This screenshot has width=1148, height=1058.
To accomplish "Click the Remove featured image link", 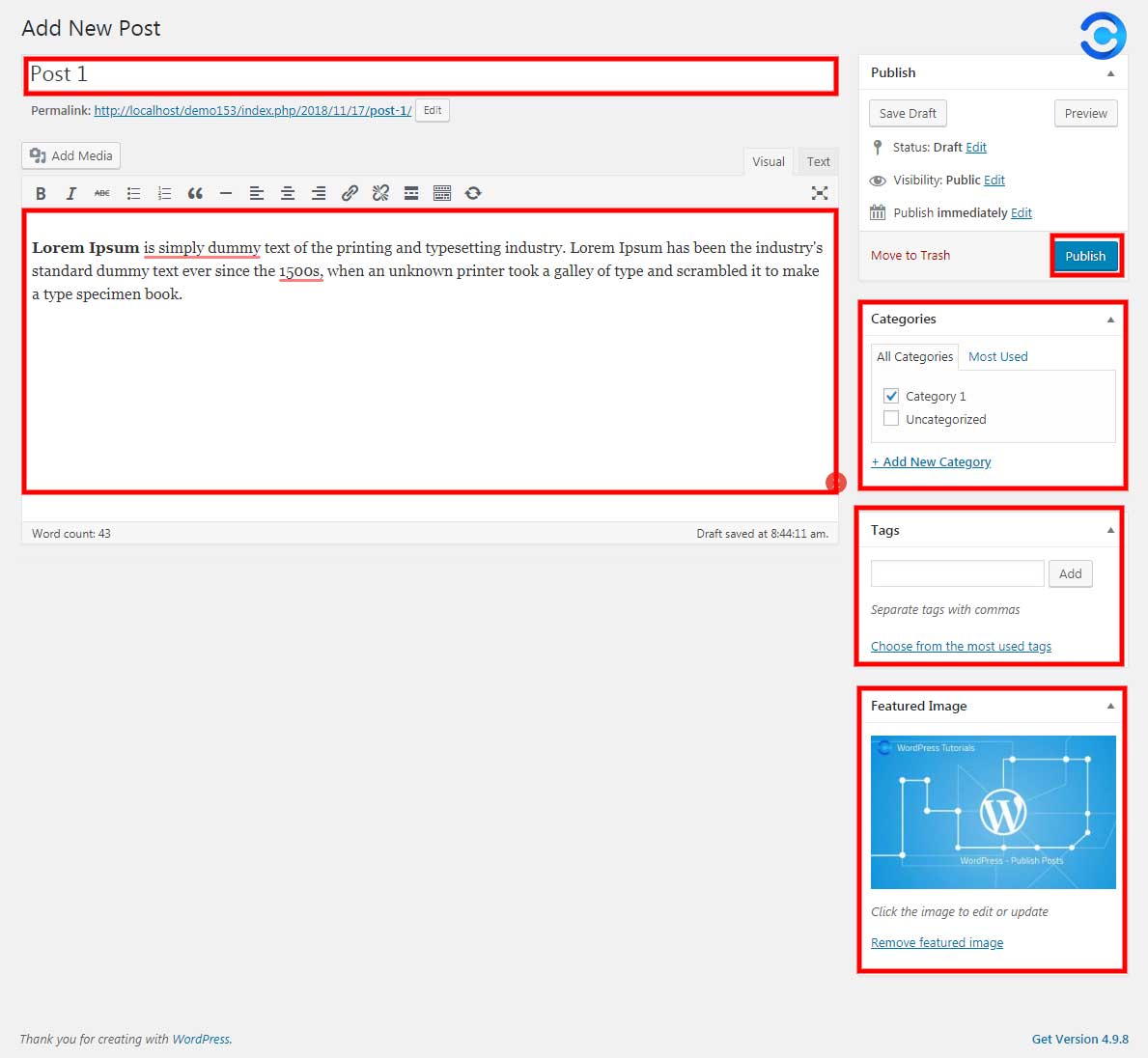I will (x=937, y=943).
